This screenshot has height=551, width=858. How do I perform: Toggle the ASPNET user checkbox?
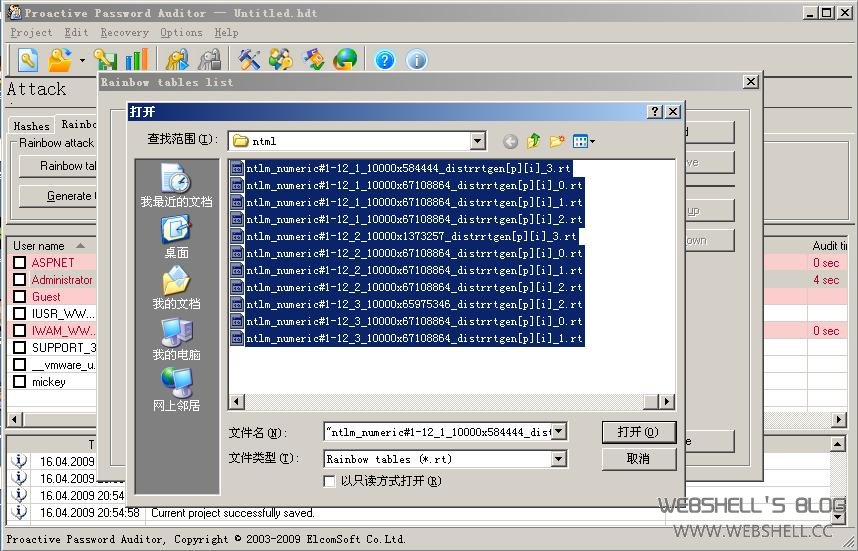coord(19,263)
